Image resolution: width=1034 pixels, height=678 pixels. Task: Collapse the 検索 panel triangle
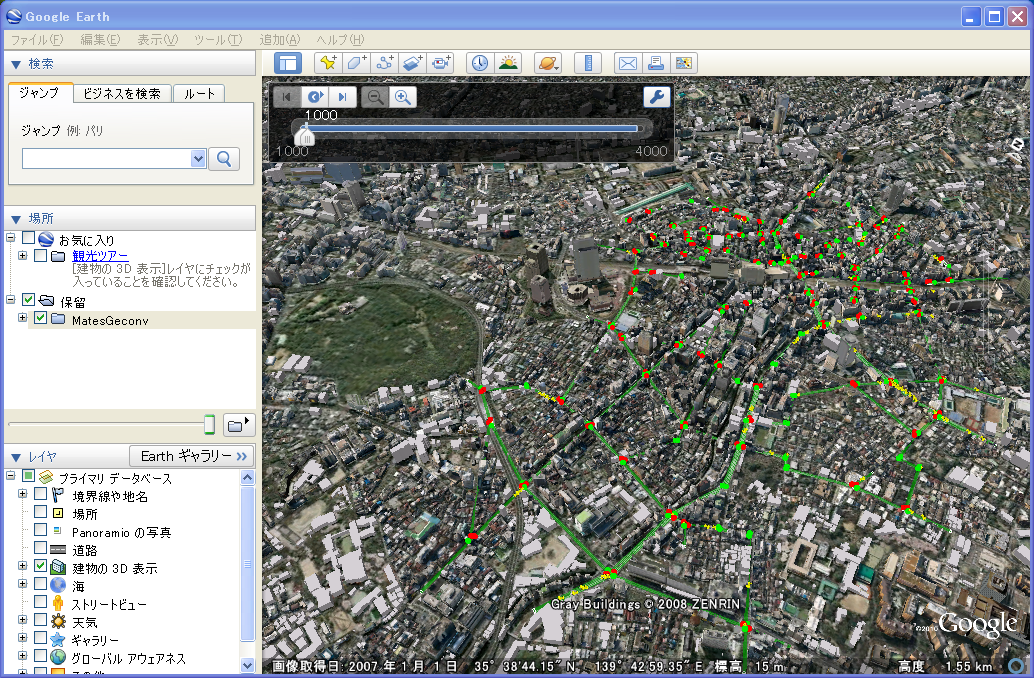tap(16, 65)
